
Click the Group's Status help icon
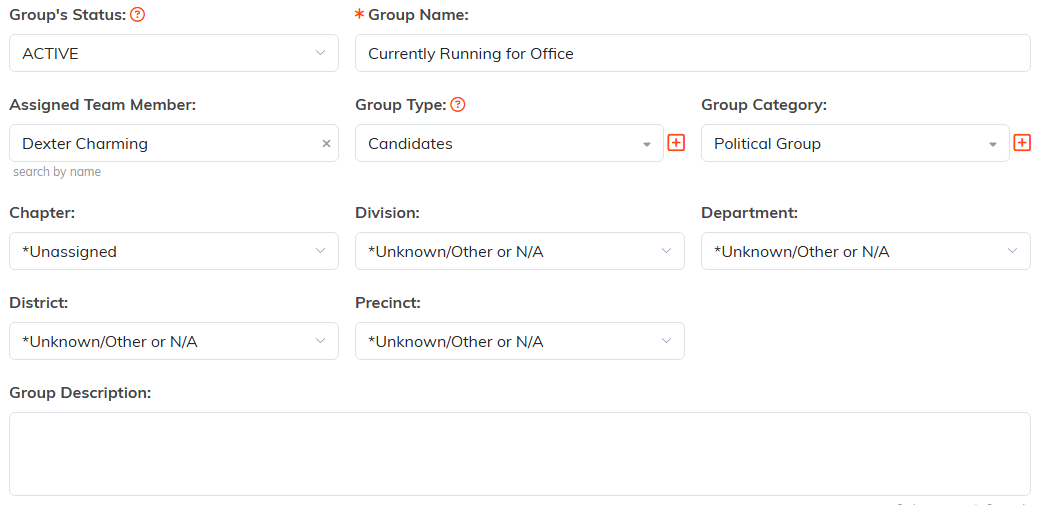[x=138, y=15]
